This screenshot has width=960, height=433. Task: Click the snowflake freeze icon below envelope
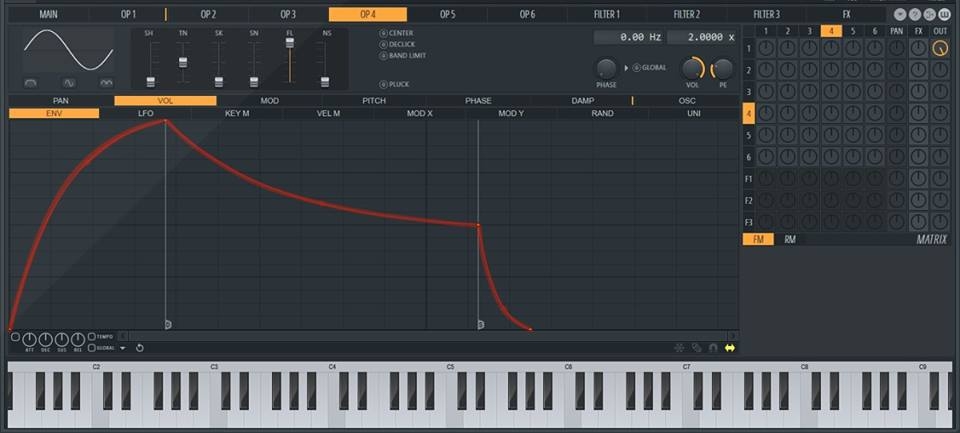point(679,348)
